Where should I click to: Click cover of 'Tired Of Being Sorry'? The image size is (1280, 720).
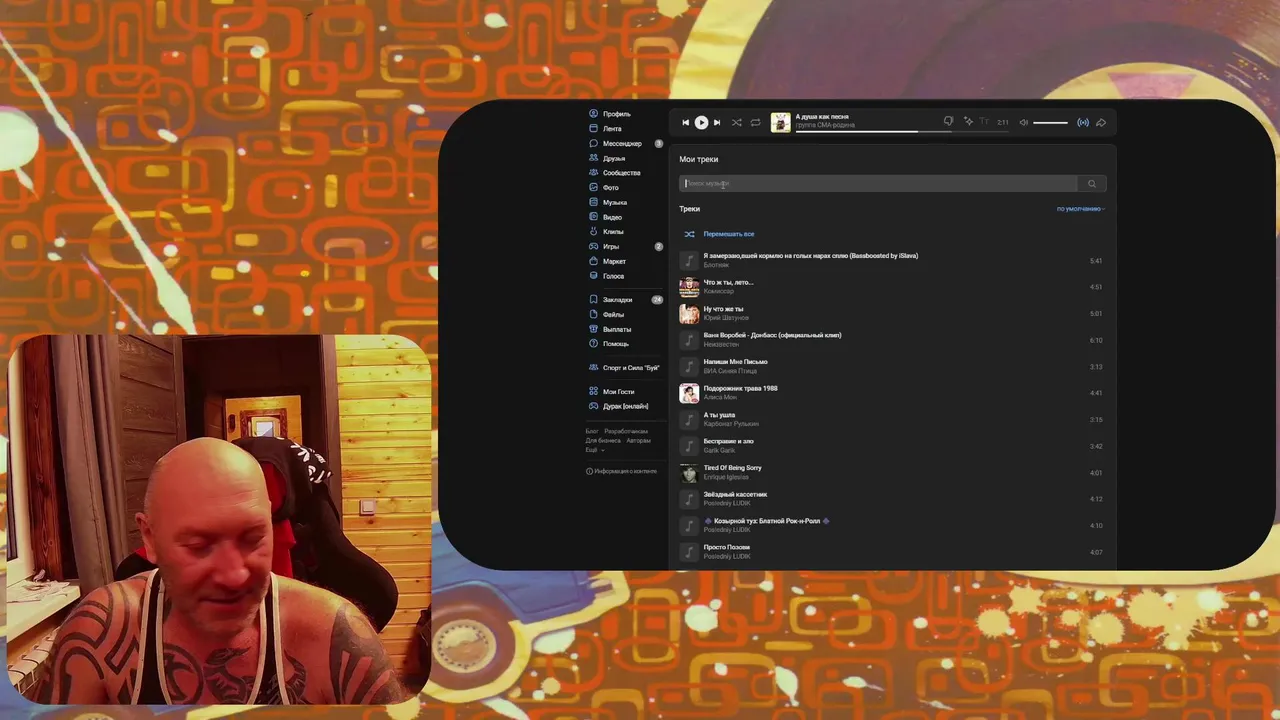point(689,472)
